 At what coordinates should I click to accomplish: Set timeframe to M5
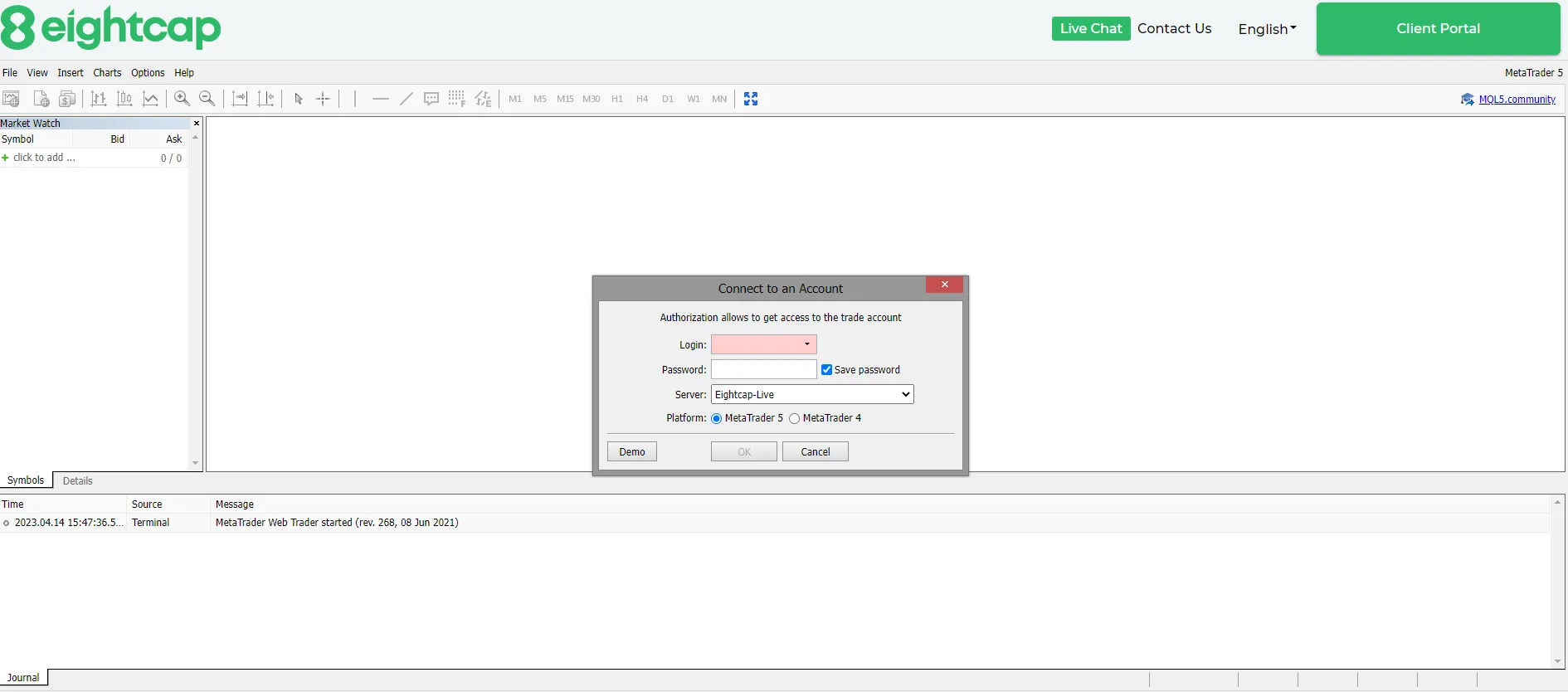coord(540,99)
